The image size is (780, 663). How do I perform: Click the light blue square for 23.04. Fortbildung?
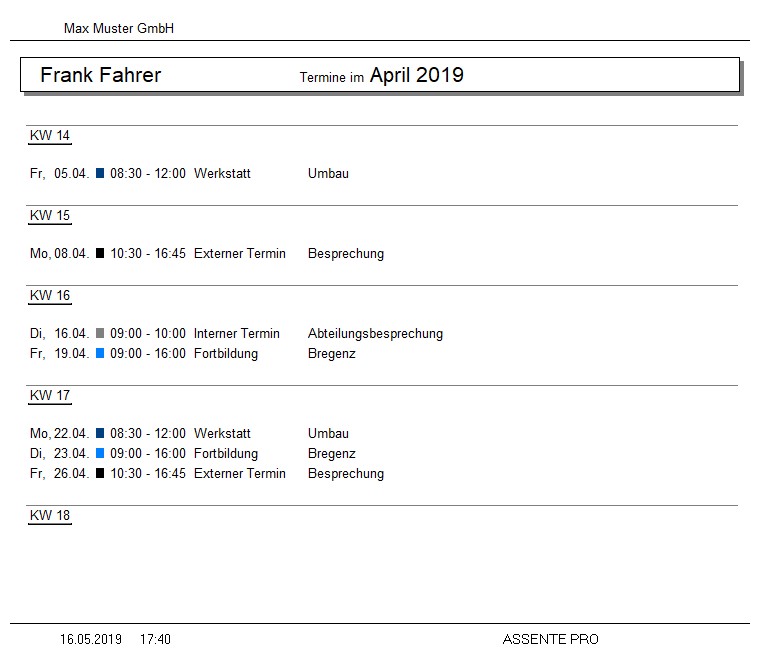click(100, 453)
